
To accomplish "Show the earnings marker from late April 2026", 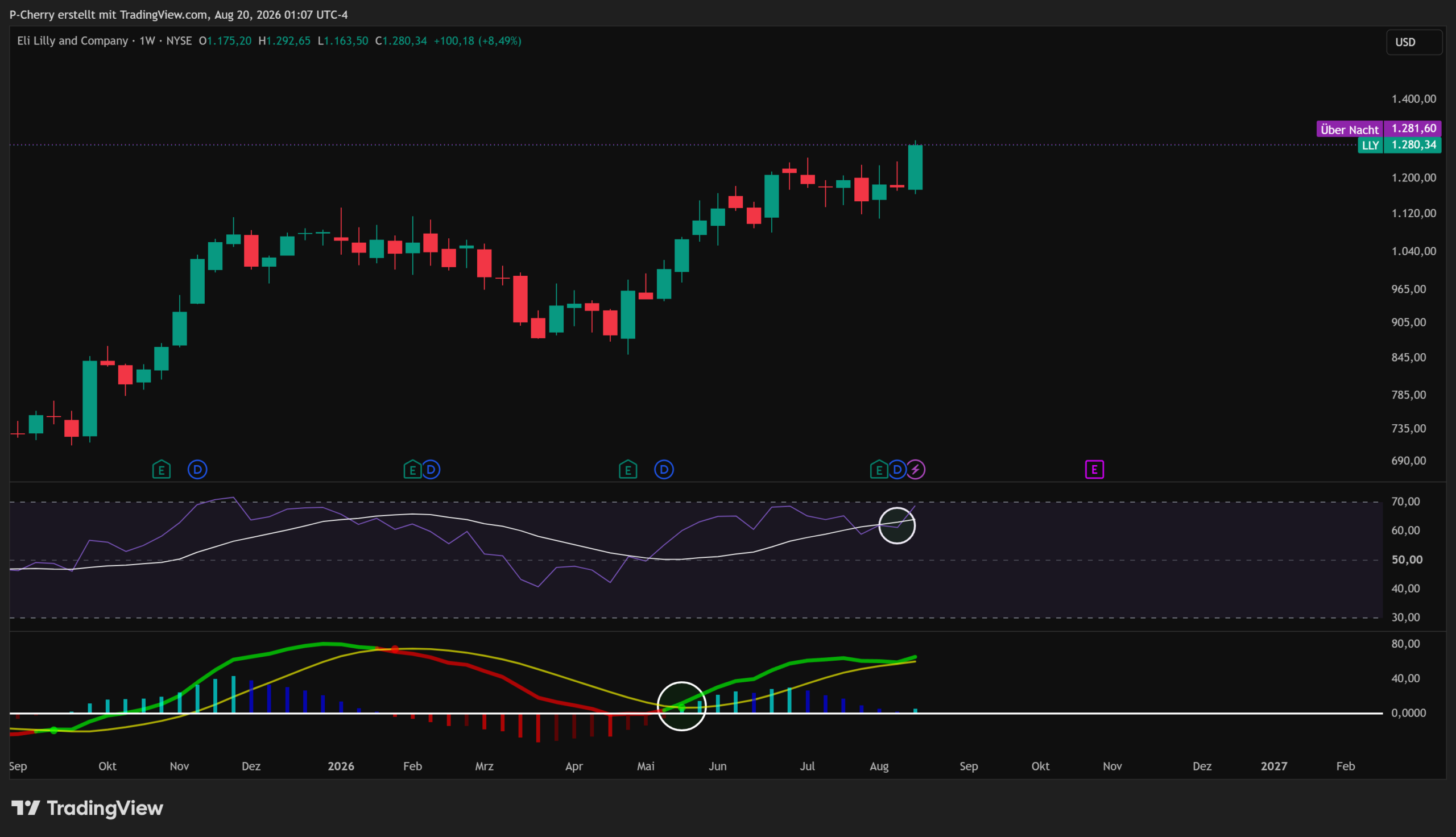I will coord(628,470).
